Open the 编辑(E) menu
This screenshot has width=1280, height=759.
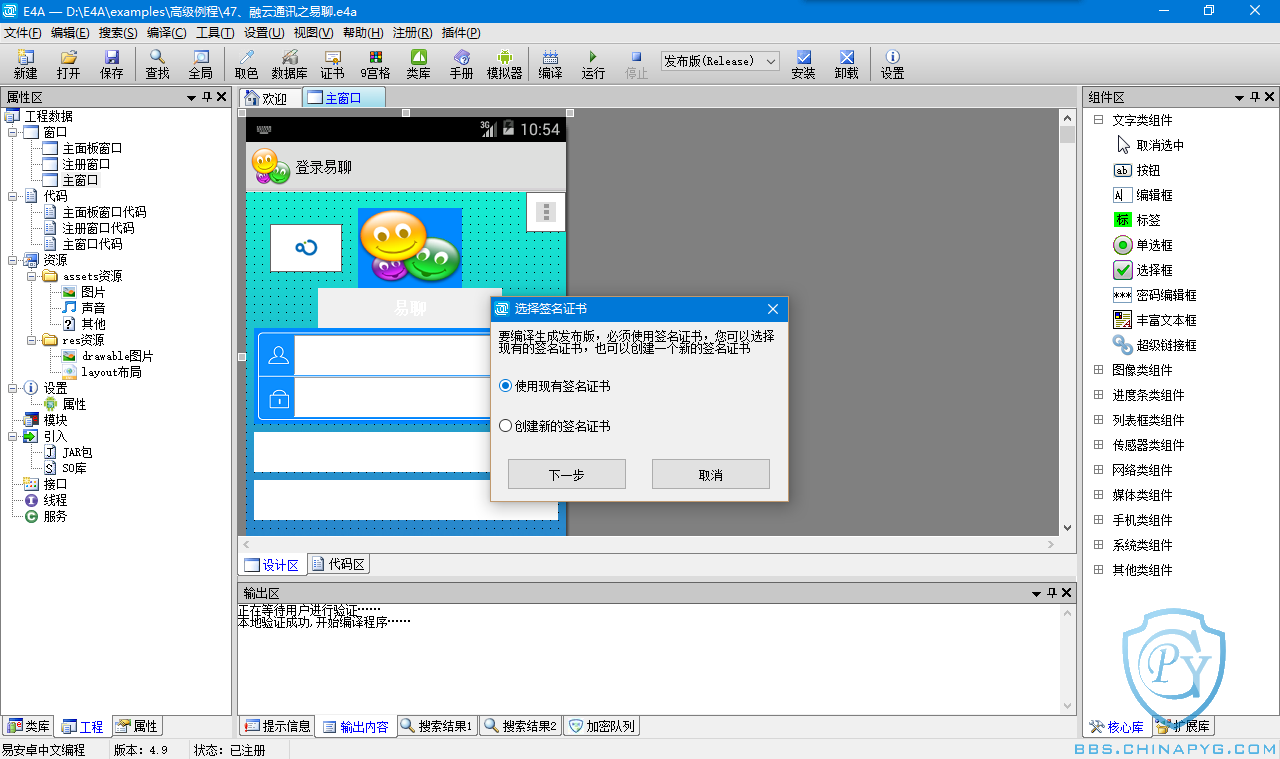[70, 32]
